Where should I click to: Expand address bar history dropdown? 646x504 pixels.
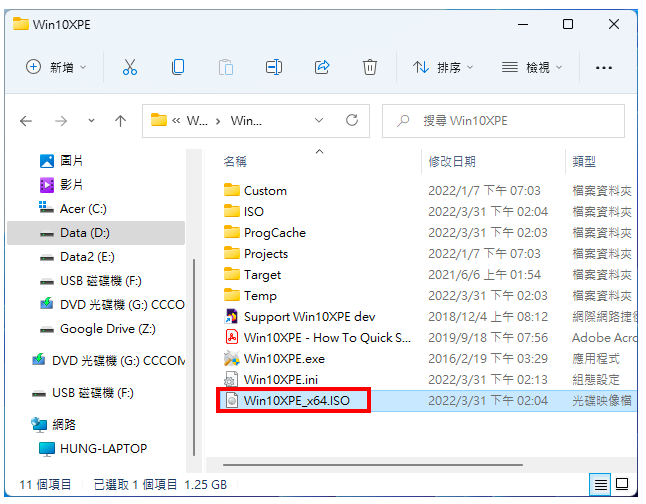[319, 120]
